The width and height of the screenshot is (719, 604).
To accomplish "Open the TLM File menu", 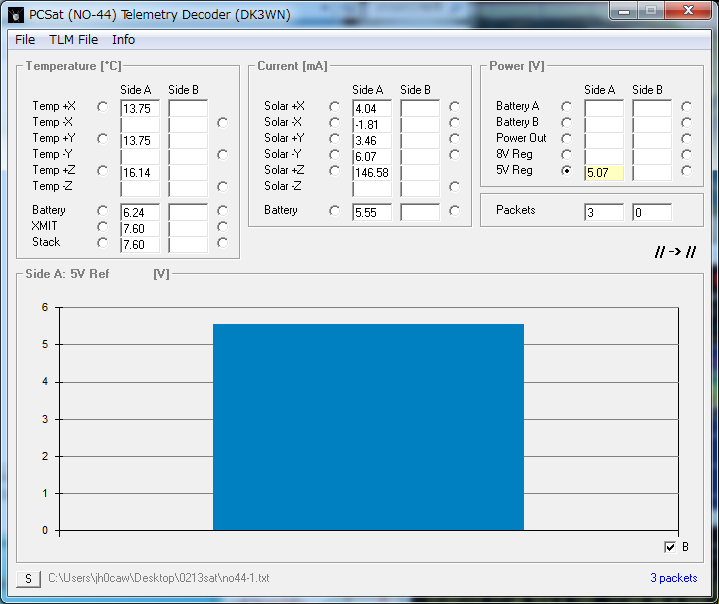I will [x=73, y=40].
